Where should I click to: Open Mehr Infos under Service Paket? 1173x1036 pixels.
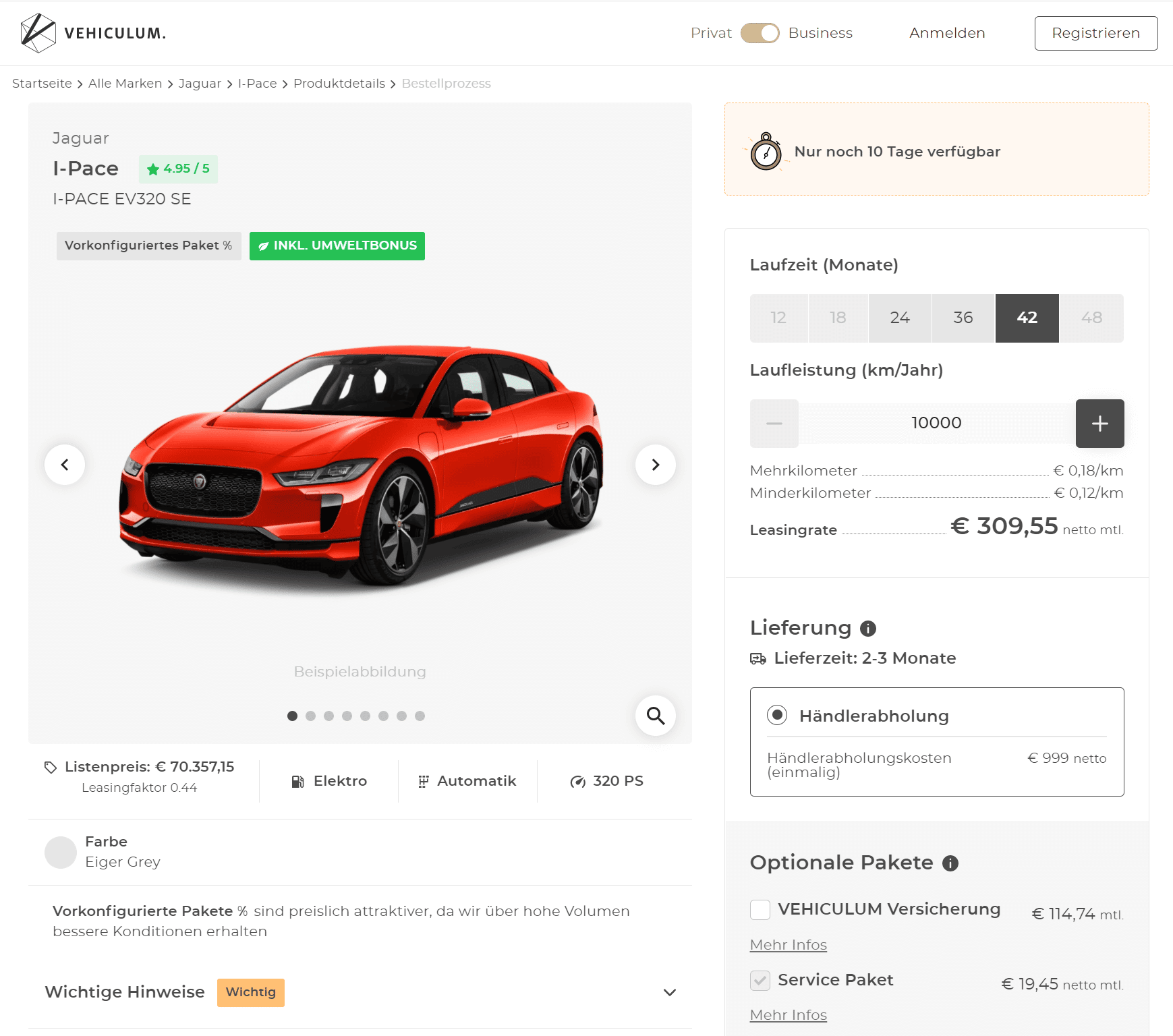pos(789,1015)
